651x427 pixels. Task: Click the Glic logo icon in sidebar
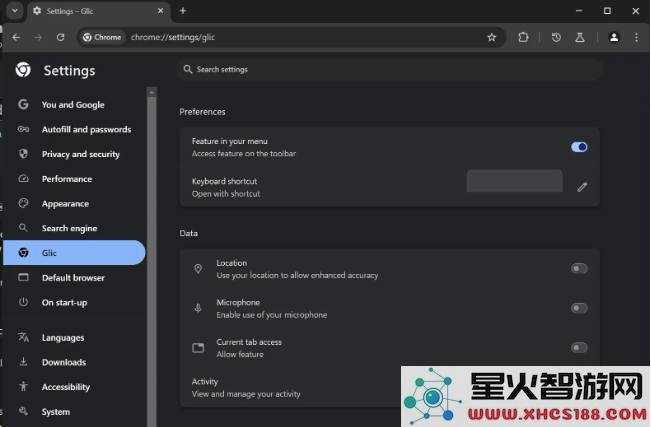point(23,252)
